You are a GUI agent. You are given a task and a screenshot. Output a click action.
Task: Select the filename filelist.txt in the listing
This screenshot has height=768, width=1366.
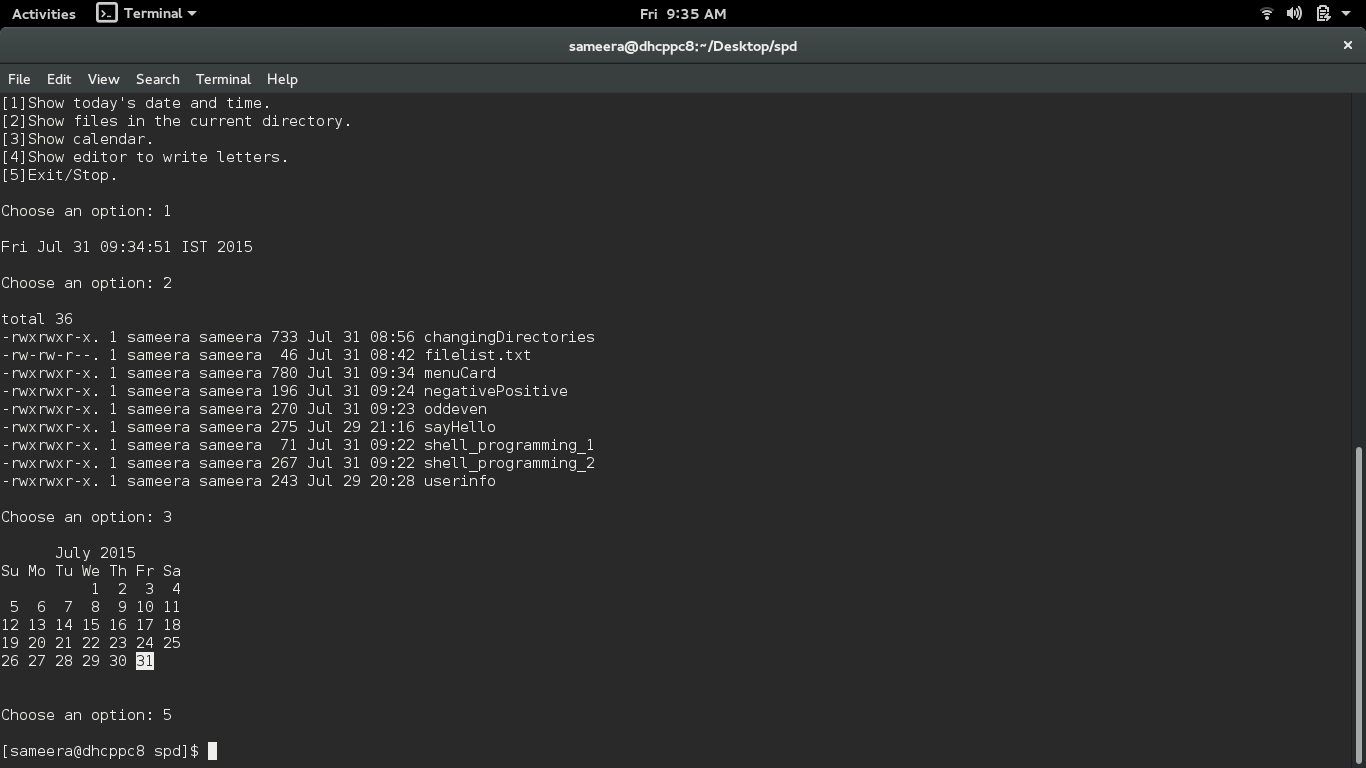(477, 355)
